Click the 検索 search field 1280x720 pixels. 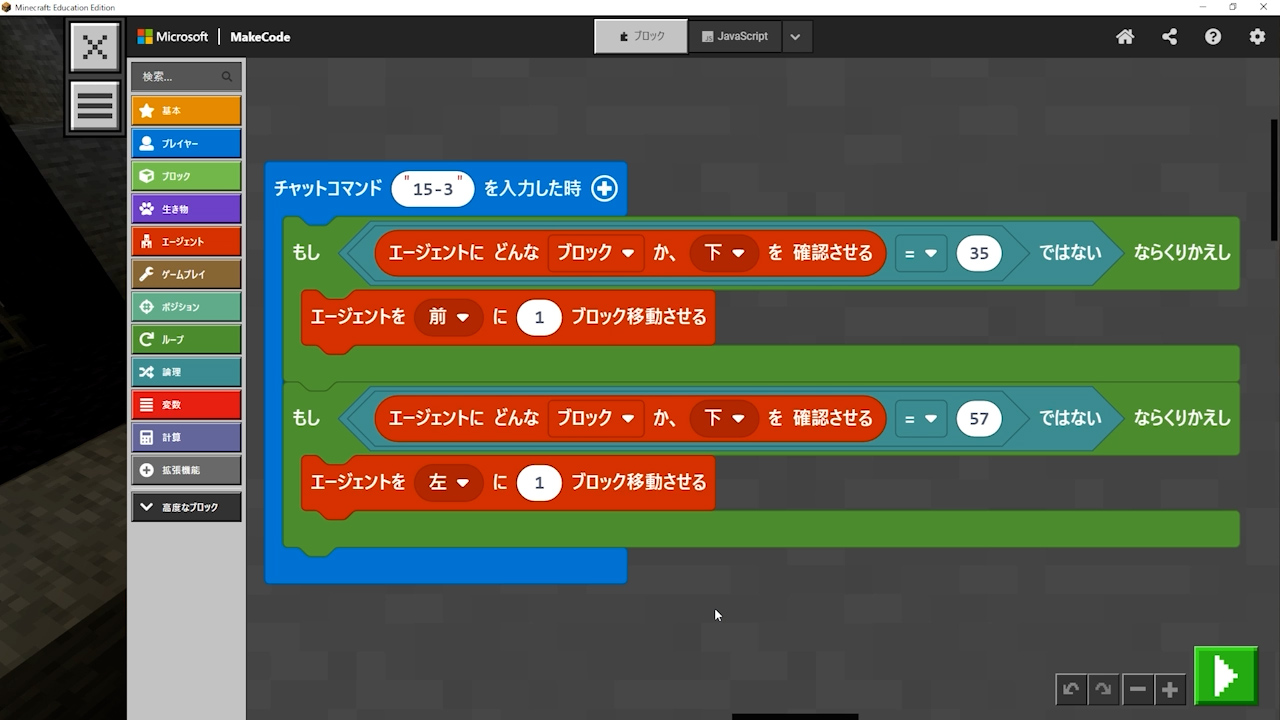click(x=178, y=76)
